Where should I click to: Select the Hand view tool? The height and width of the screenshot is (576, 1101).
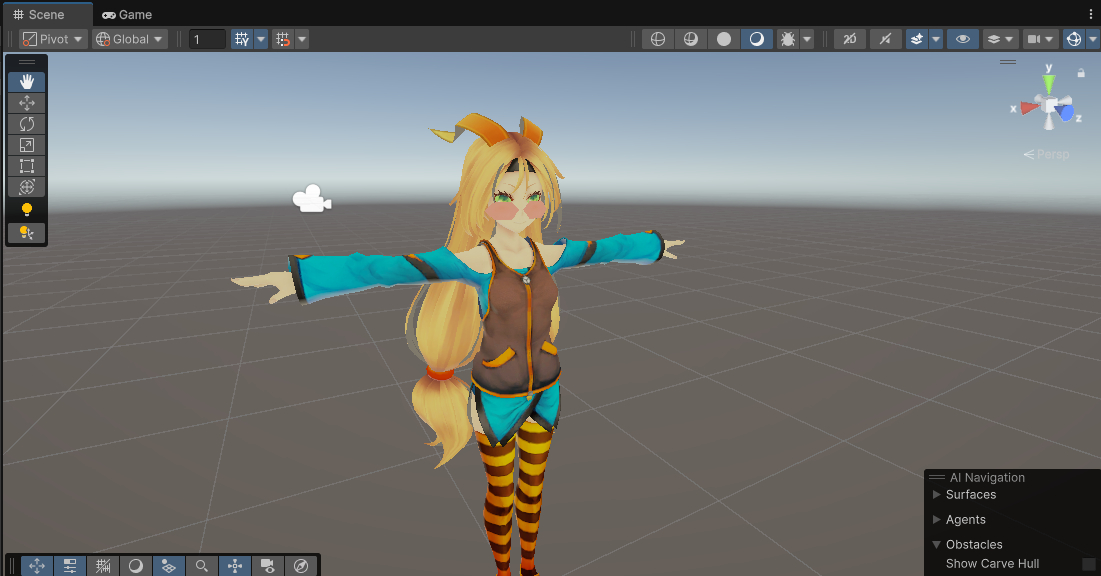[27, 81]
